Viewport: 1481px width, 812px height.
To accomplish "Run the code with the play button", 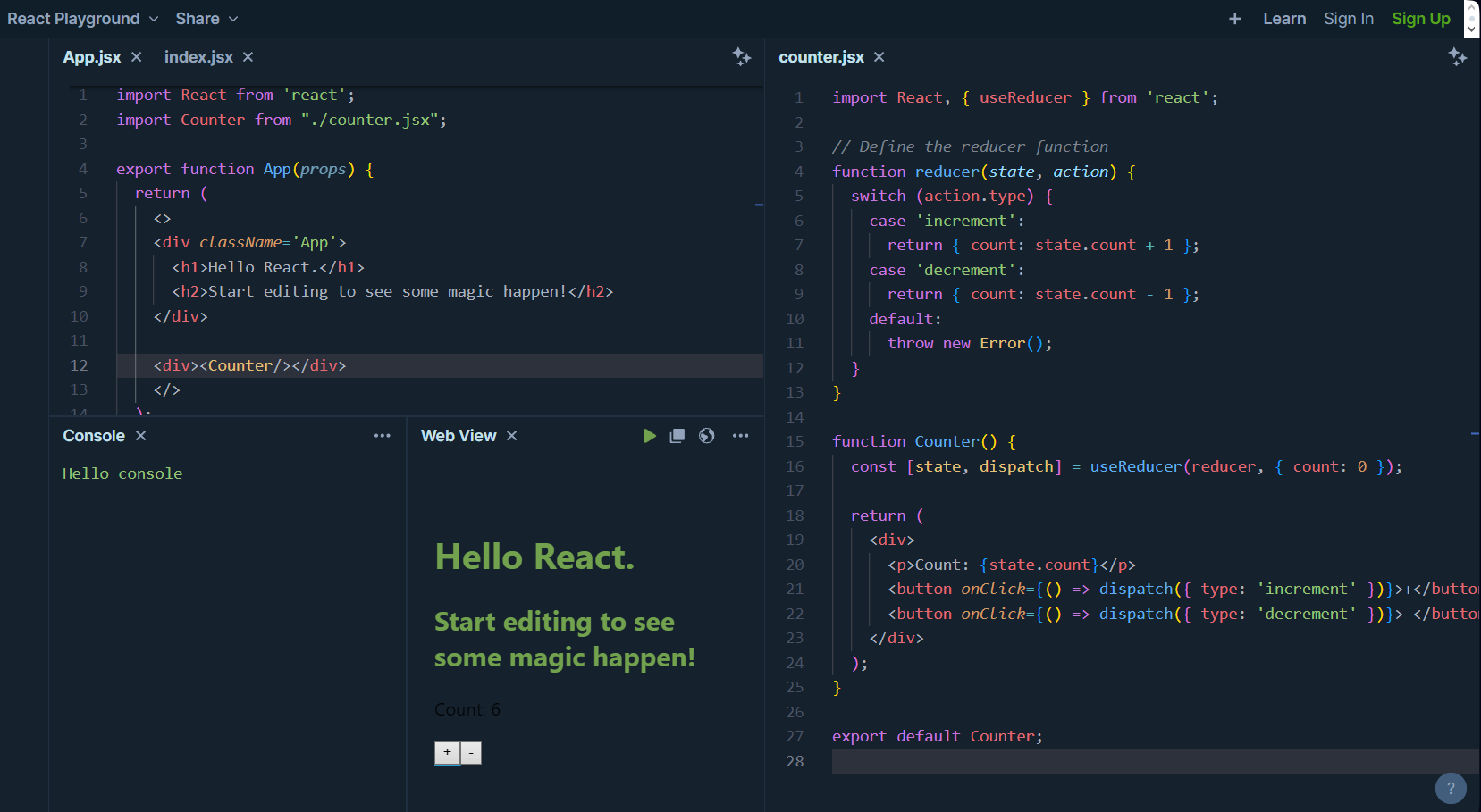I will [650, 436].
